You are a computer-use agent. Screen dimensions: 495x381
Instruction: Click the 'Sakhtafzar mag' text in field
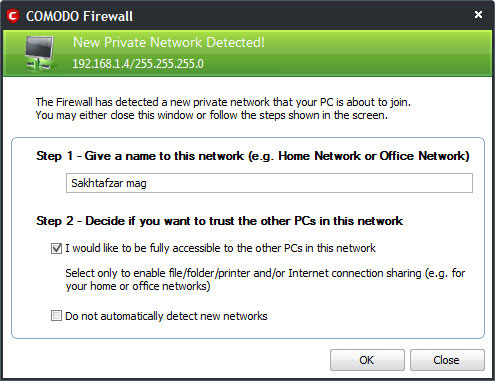pyautogui.click(x=109, y=183)
